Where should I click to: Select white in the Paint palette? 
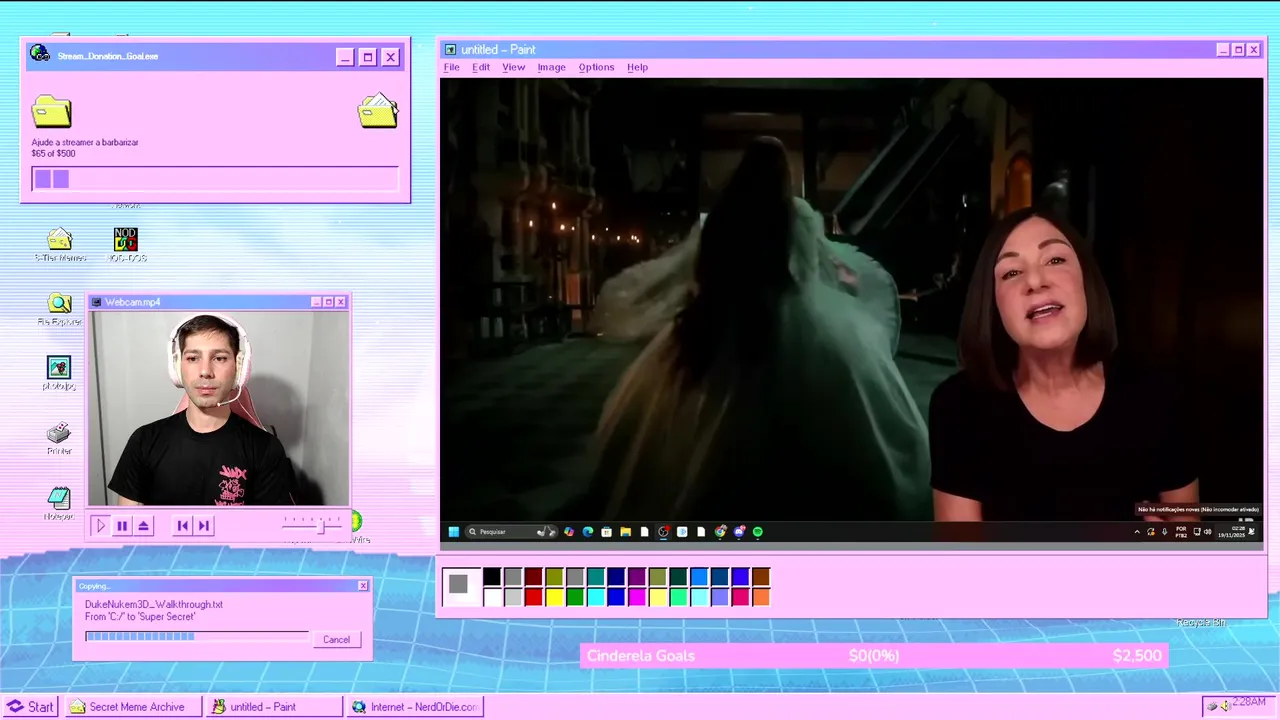click(492, 597)
